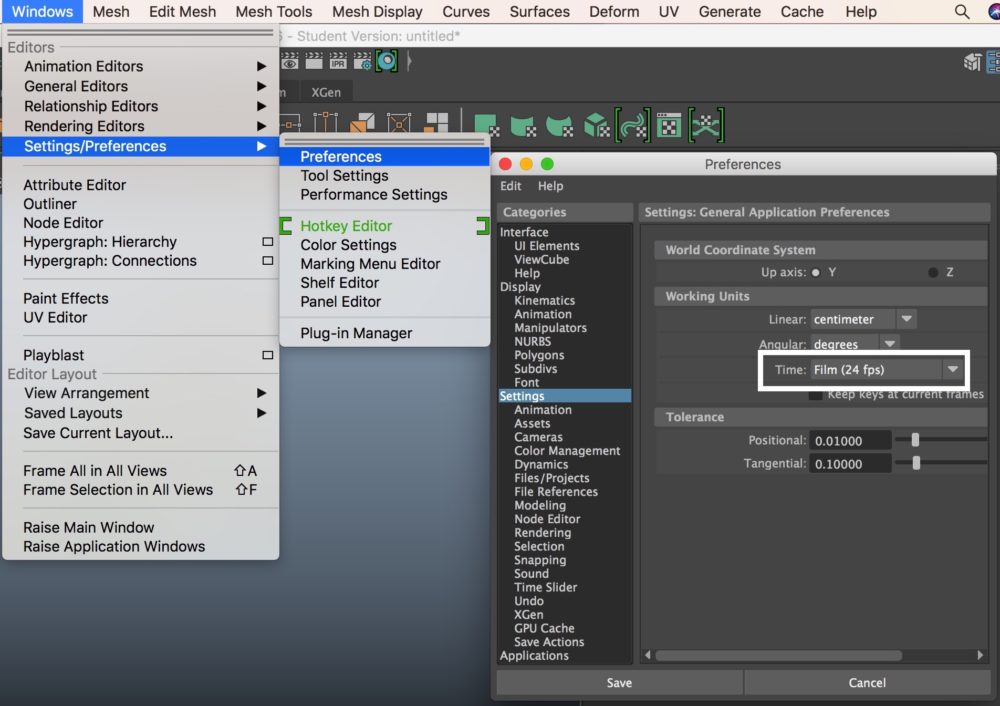Viewport: 1000px width, 706px height.
Task: Expand Saved Layouts submenu
Action: (x=261, y=413)
